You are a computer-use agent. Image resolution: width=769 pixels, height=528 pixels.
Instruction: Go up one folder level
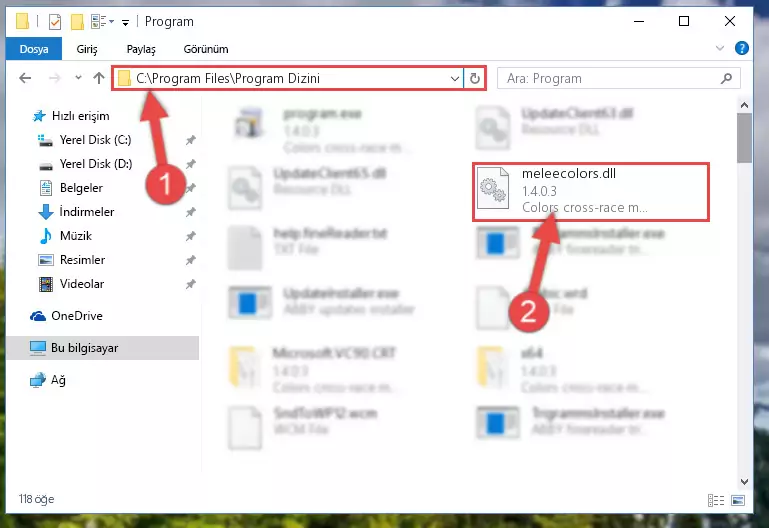(x=99, y=78)
